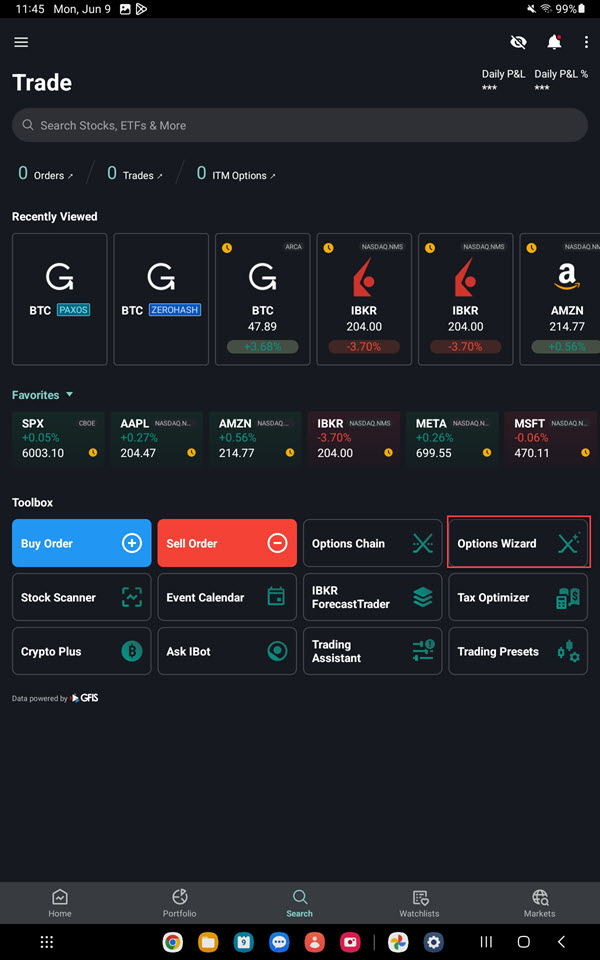The image size is (600, 960).
Task: Select the AMZN favorites tile
Action: click(x=255, y=439)
